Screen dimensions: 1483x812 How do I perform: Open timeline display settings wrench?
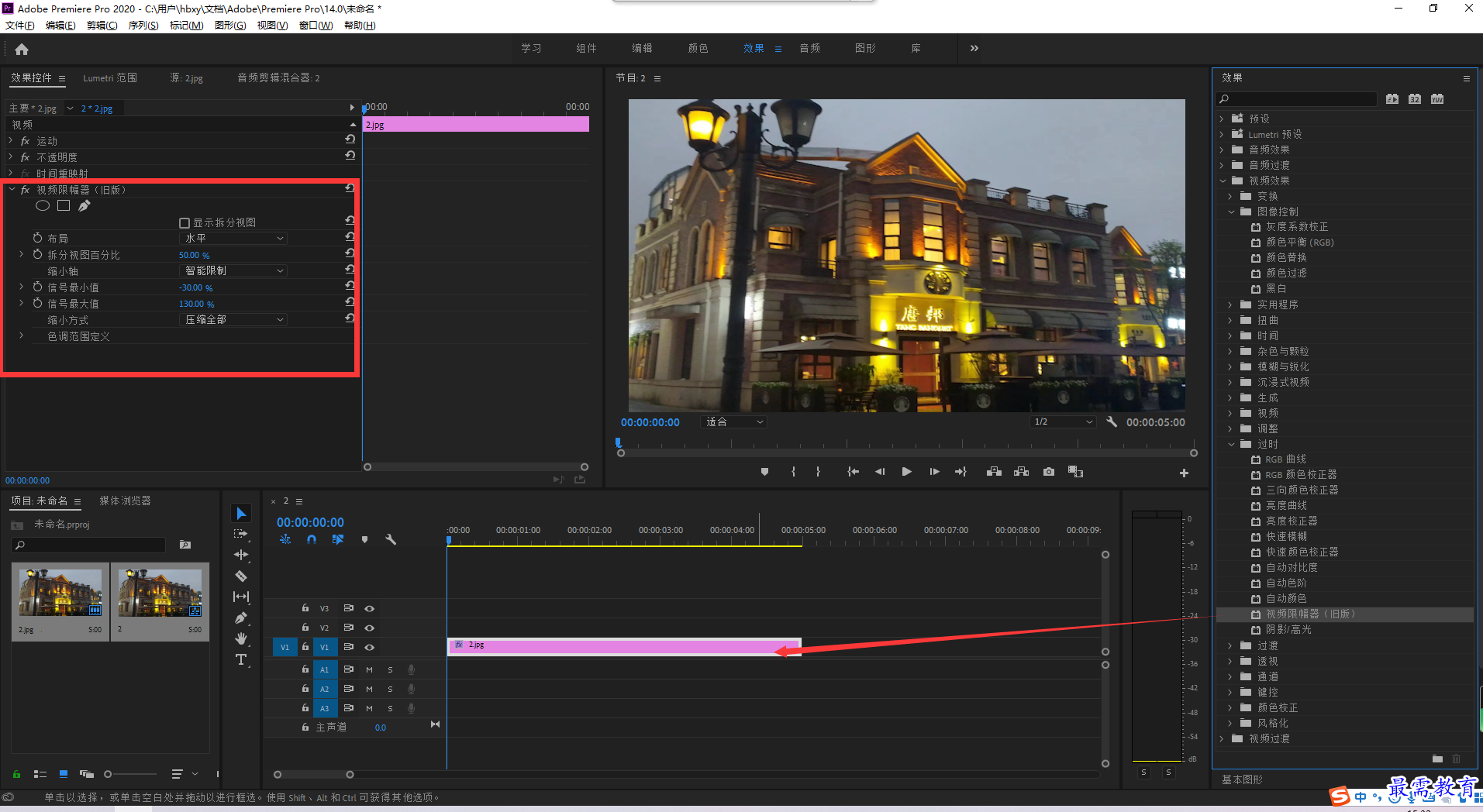pos(391,539)
